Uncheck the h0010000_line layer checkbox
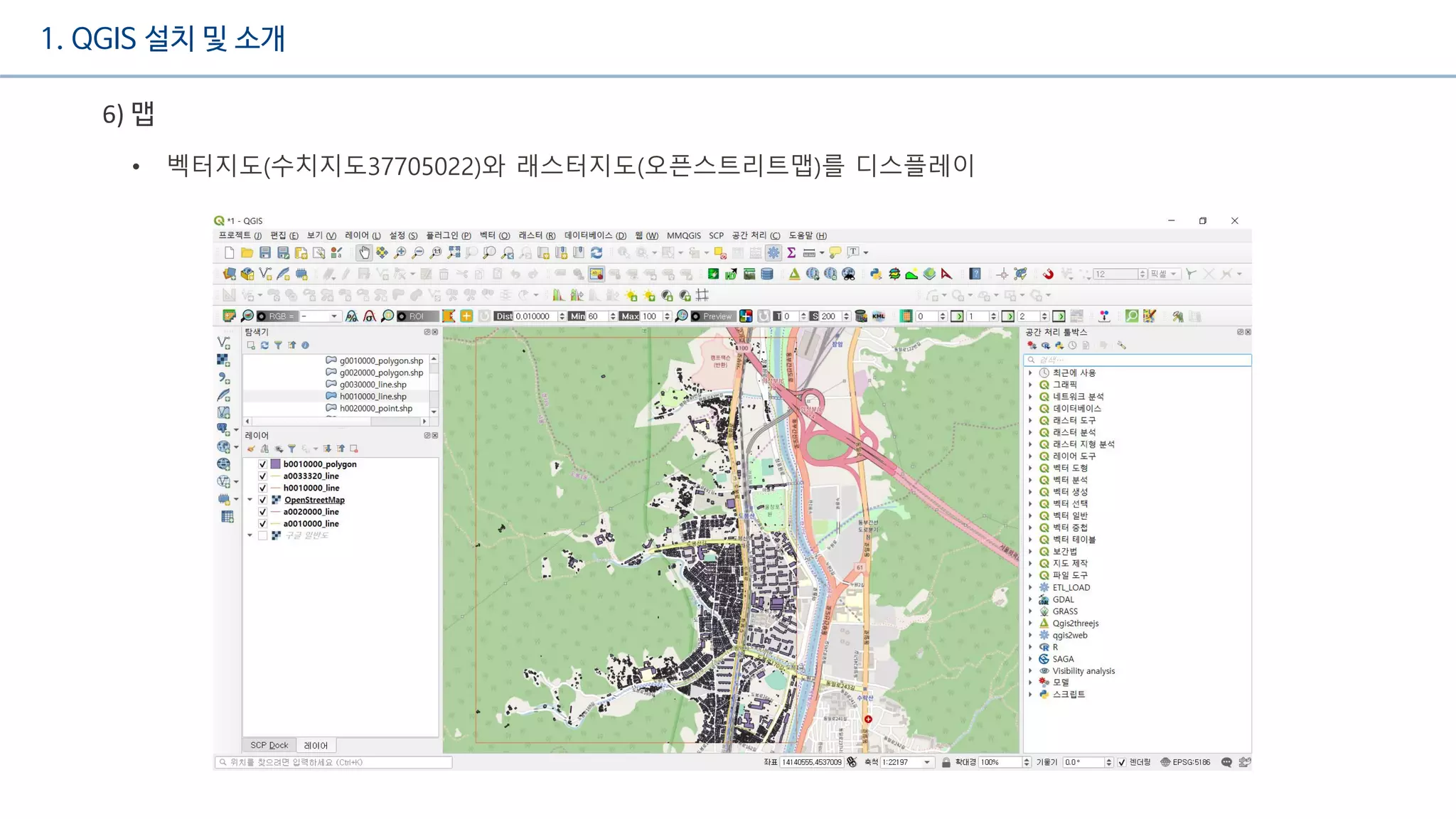 pyautogui.click(x=262, y=488)
